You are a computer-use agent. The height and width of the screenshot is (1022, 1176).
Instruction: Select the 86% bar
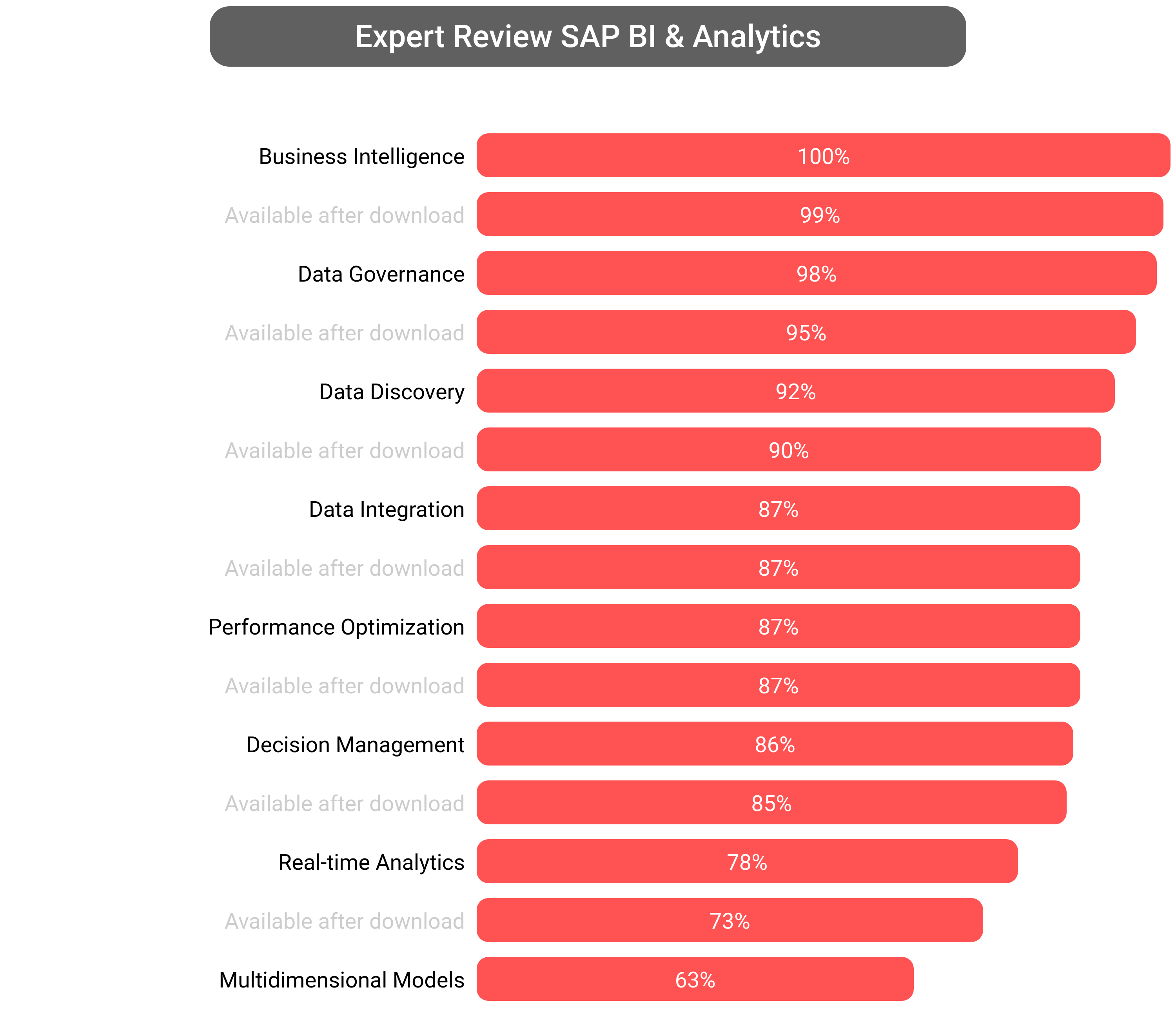pyautogui.click(x=774, y=744)
